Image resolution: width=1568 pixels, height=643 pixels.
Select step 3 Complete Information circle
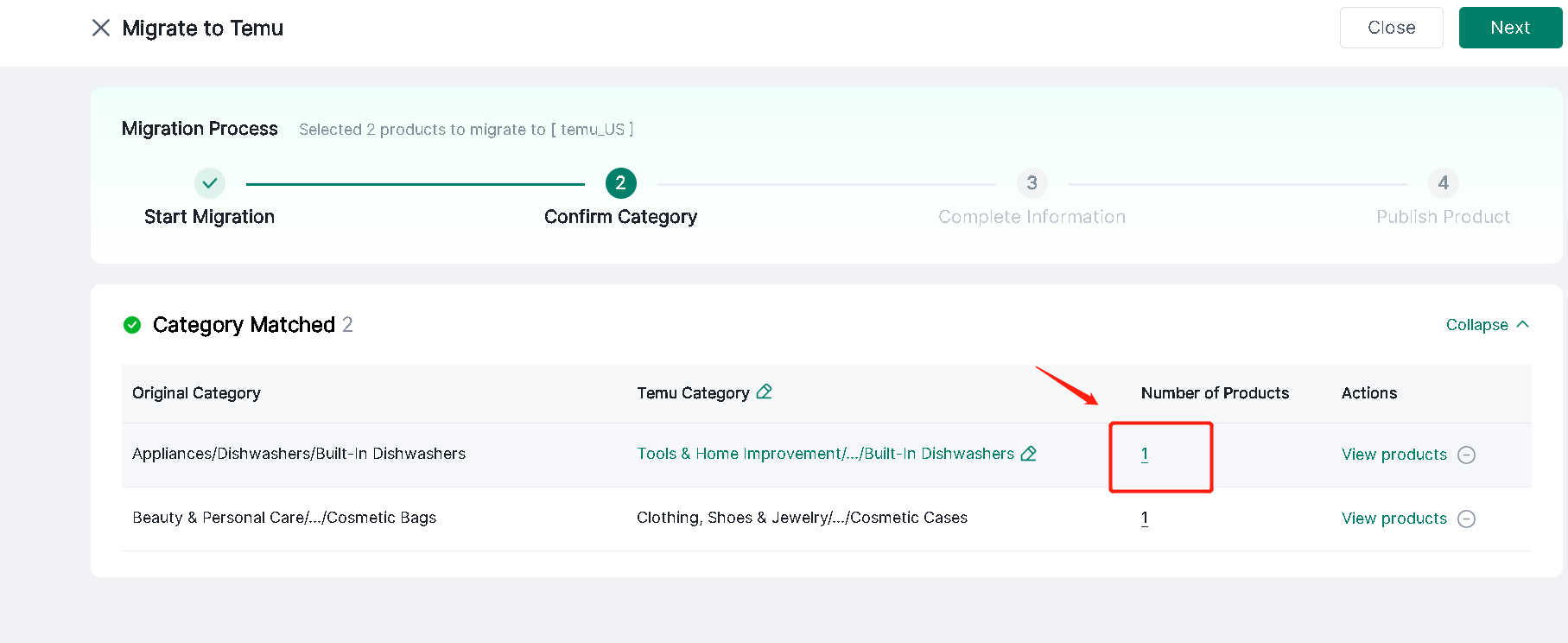(1032, 183)
